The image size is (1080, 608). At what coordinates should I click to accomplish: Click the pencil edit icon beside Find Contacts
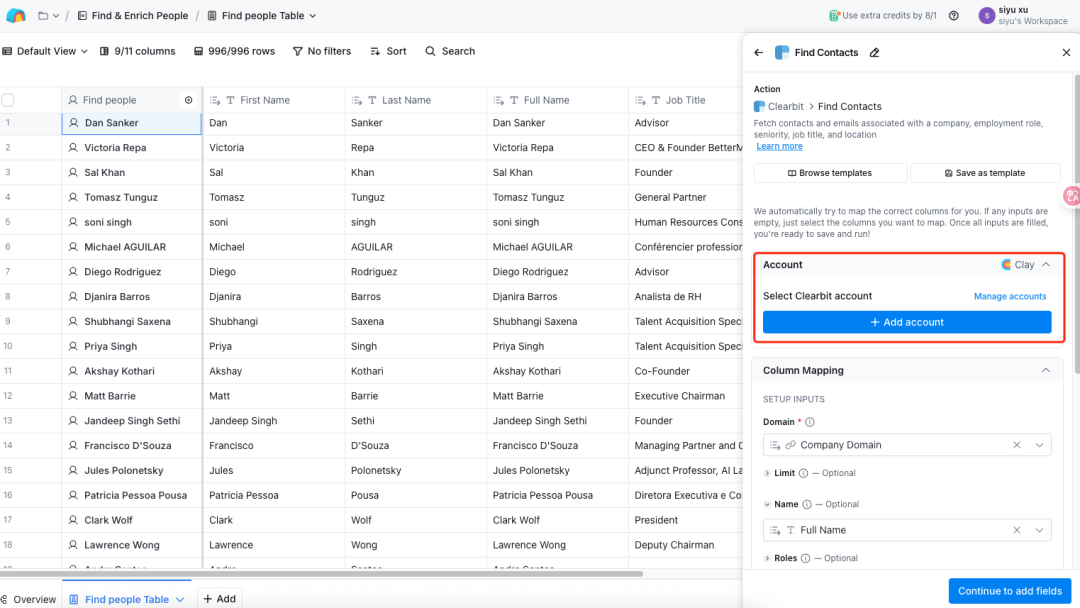[x=875, y=53]
